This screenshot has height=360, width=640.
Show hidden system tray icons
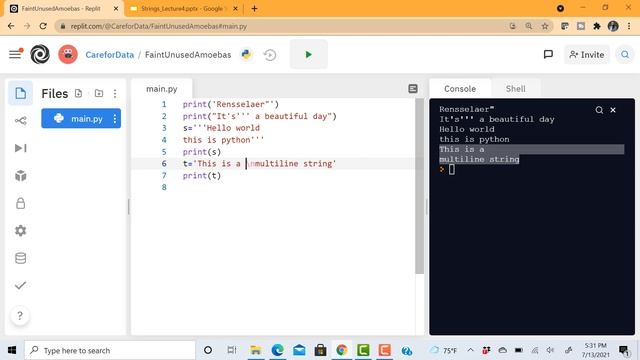(x=470, y=350)
